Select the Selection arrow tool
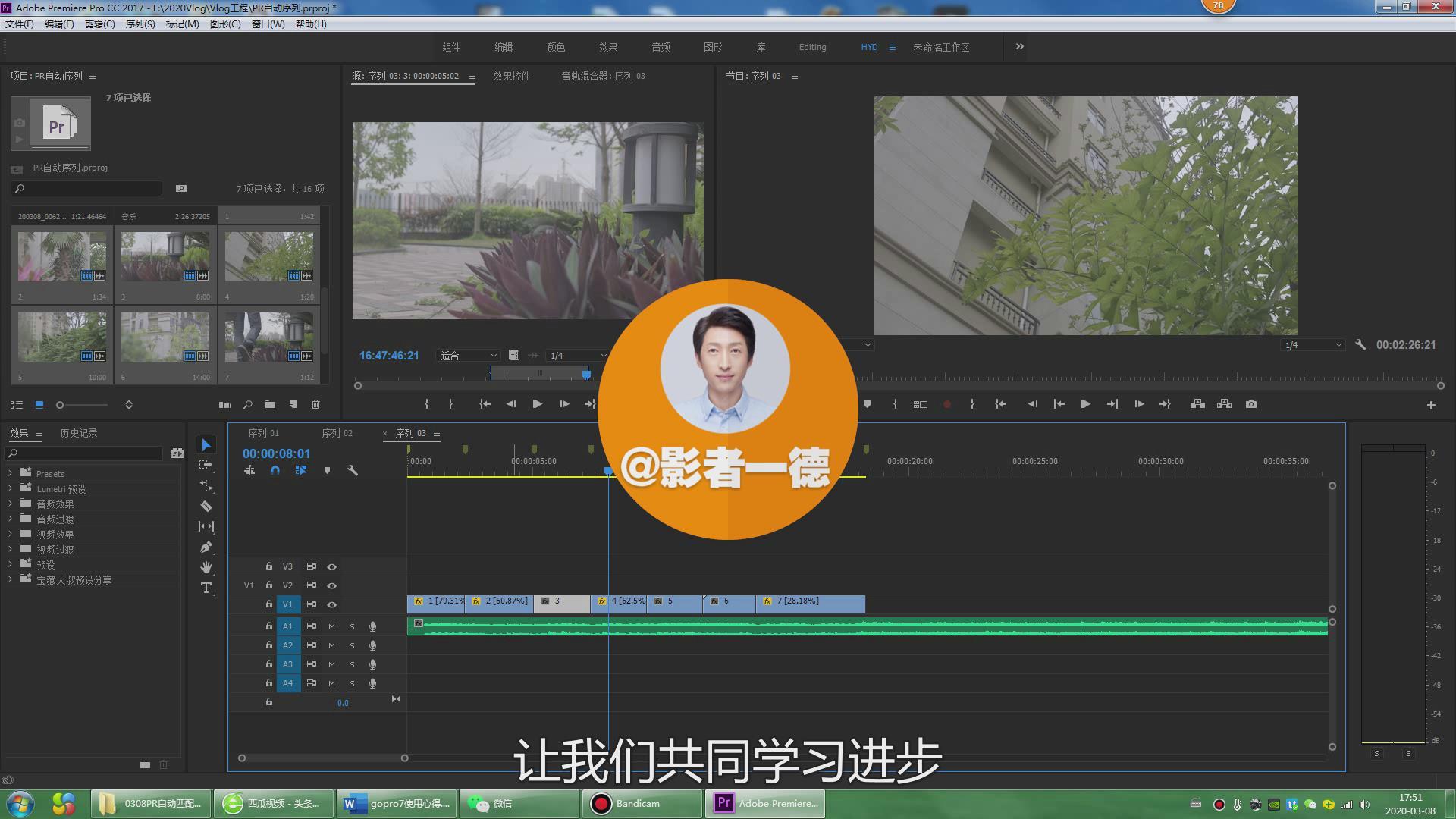 tap(206, 445)
